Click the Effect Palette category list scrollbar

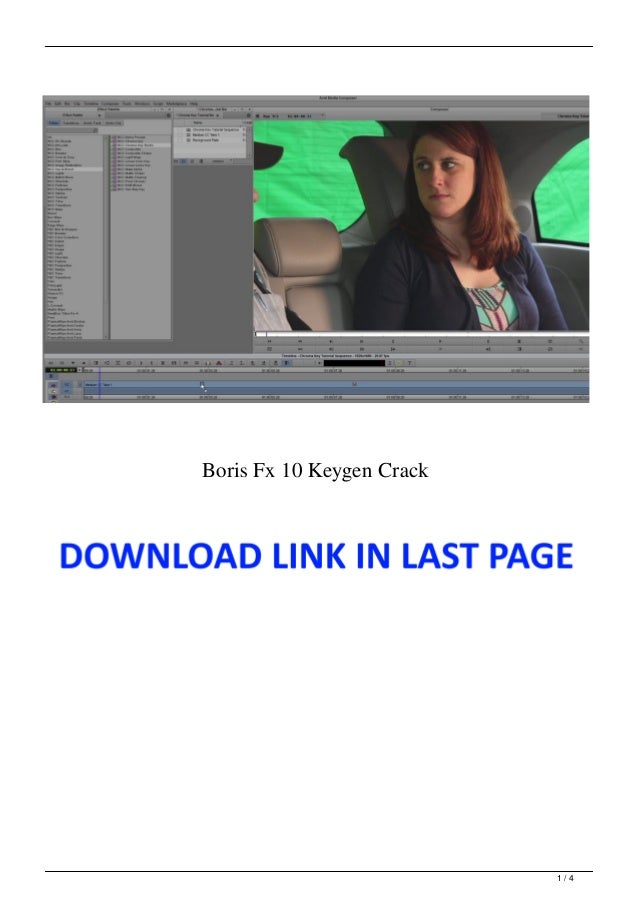click(106, 236)
